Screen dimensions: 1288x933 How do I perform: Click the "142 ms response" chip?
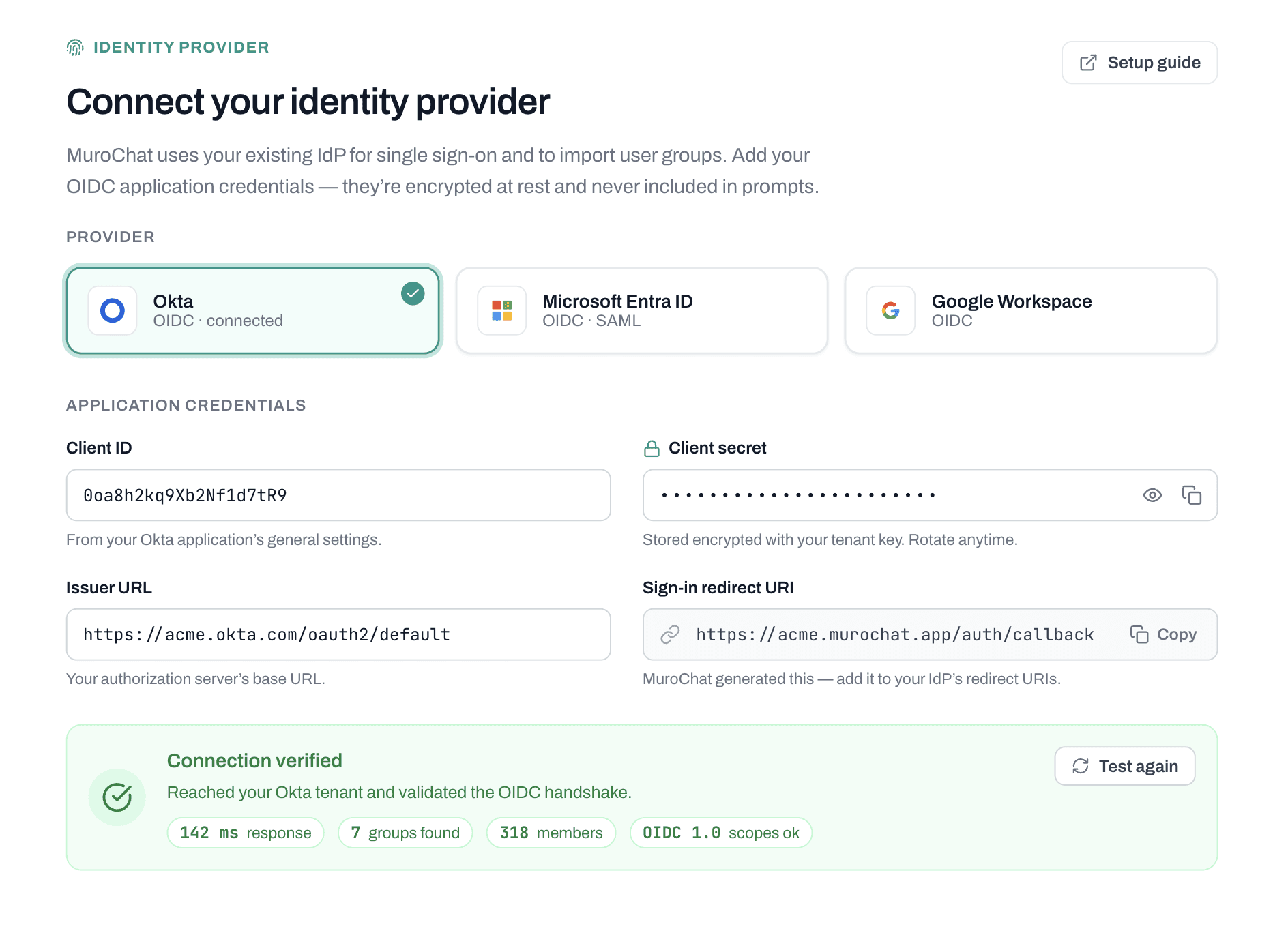click(246, 833)
